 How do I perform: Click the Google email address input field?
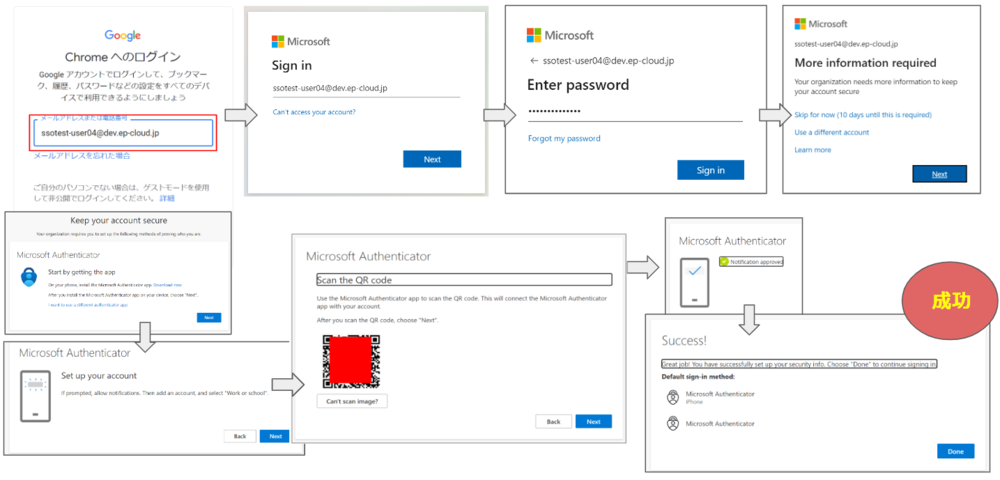coord(122,132)
